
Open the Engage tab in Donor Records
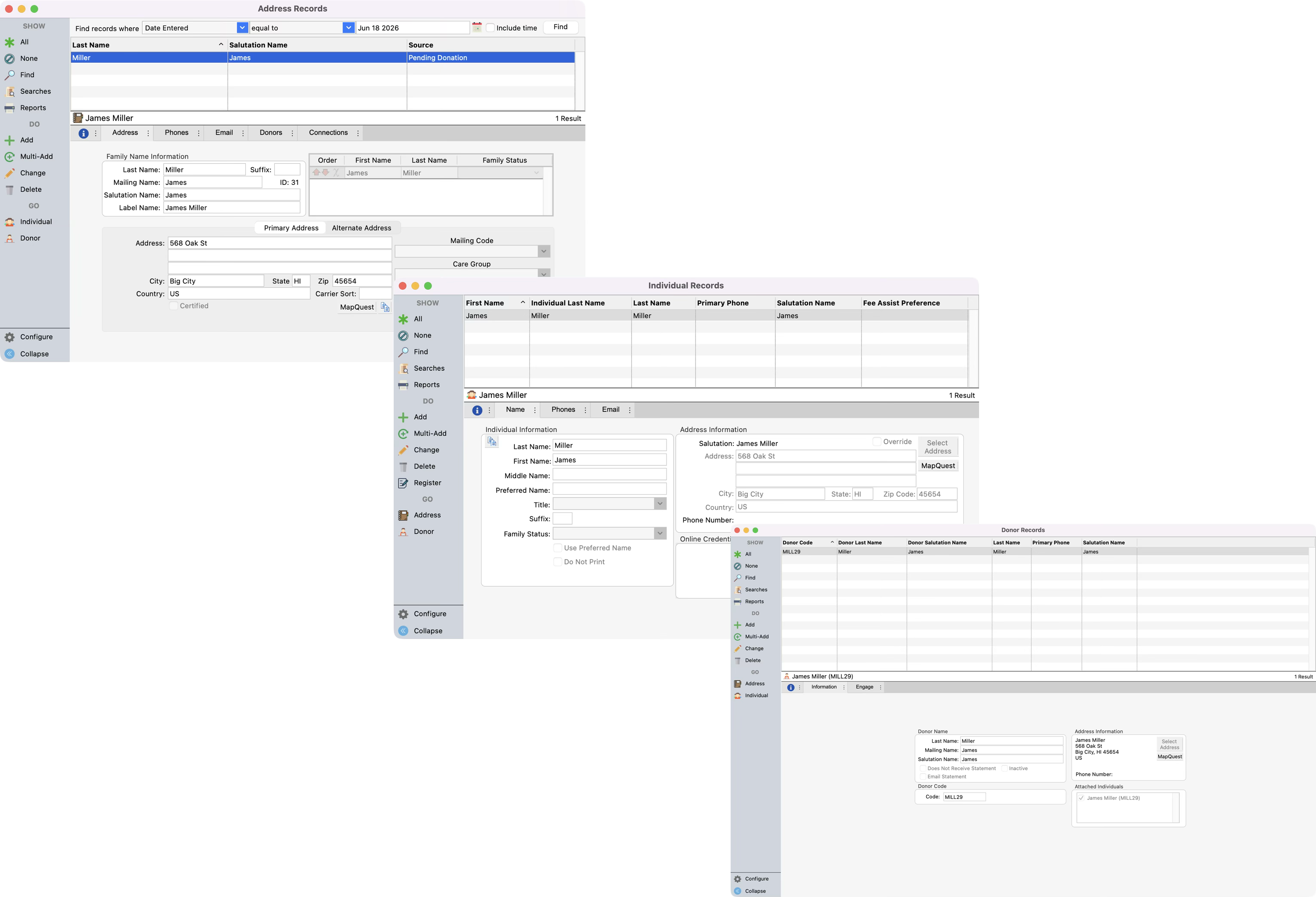[864, 687]
